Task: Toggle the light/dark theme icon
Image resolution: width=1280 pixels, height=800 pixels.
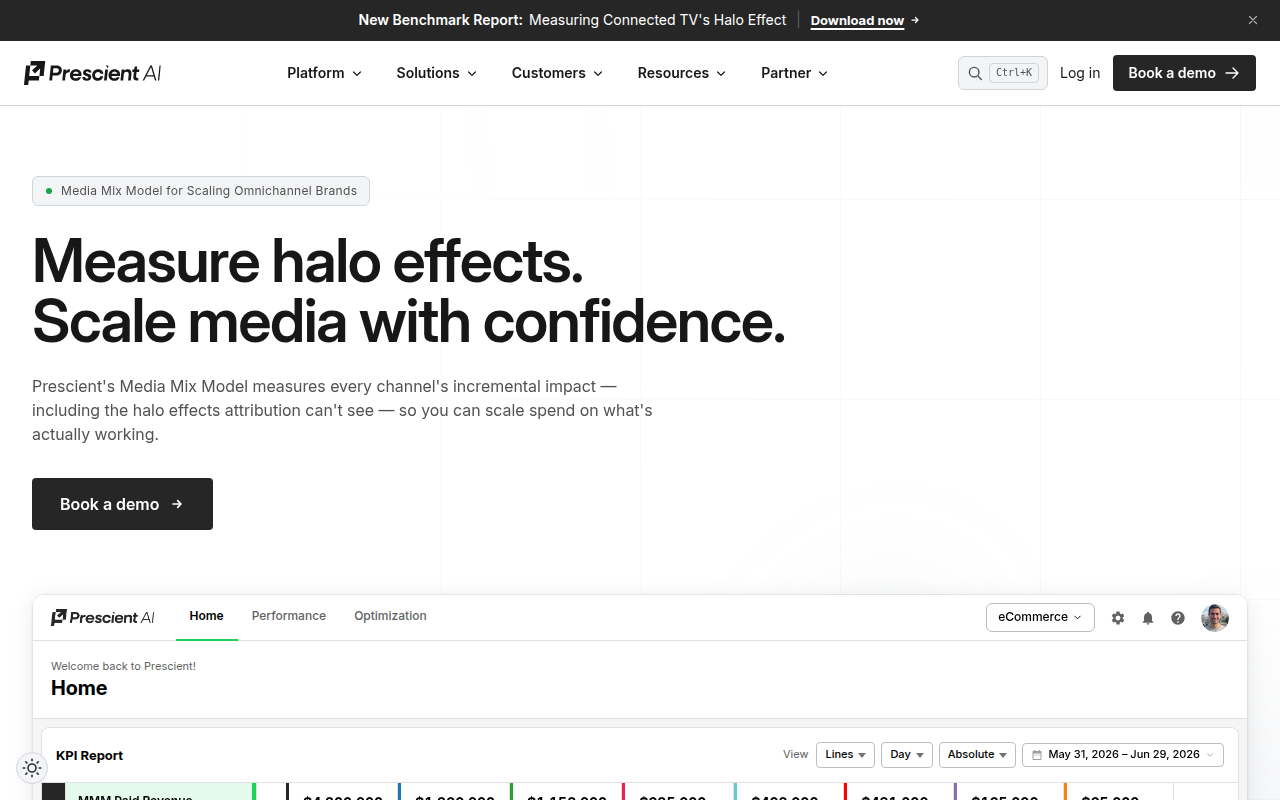Action: (32, 768)
